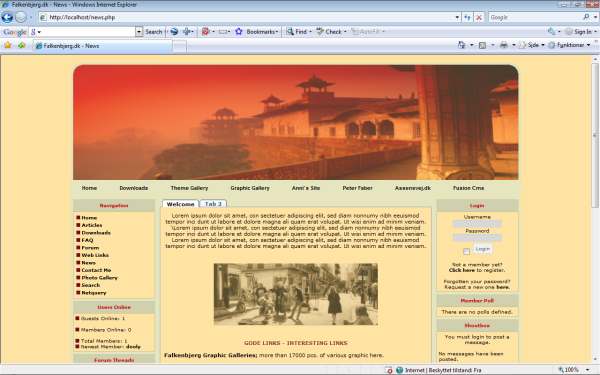600x375 pixels.
Task: Open Favorites Center star icon
Action: (x=8, y=46)
